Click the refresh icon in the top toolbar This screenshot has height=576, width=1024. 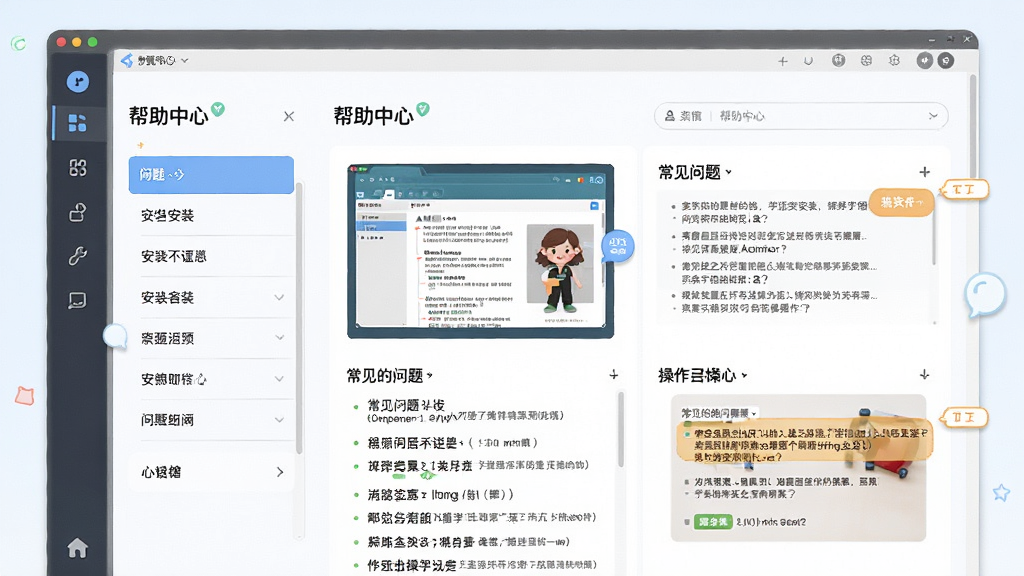(808, 61)
